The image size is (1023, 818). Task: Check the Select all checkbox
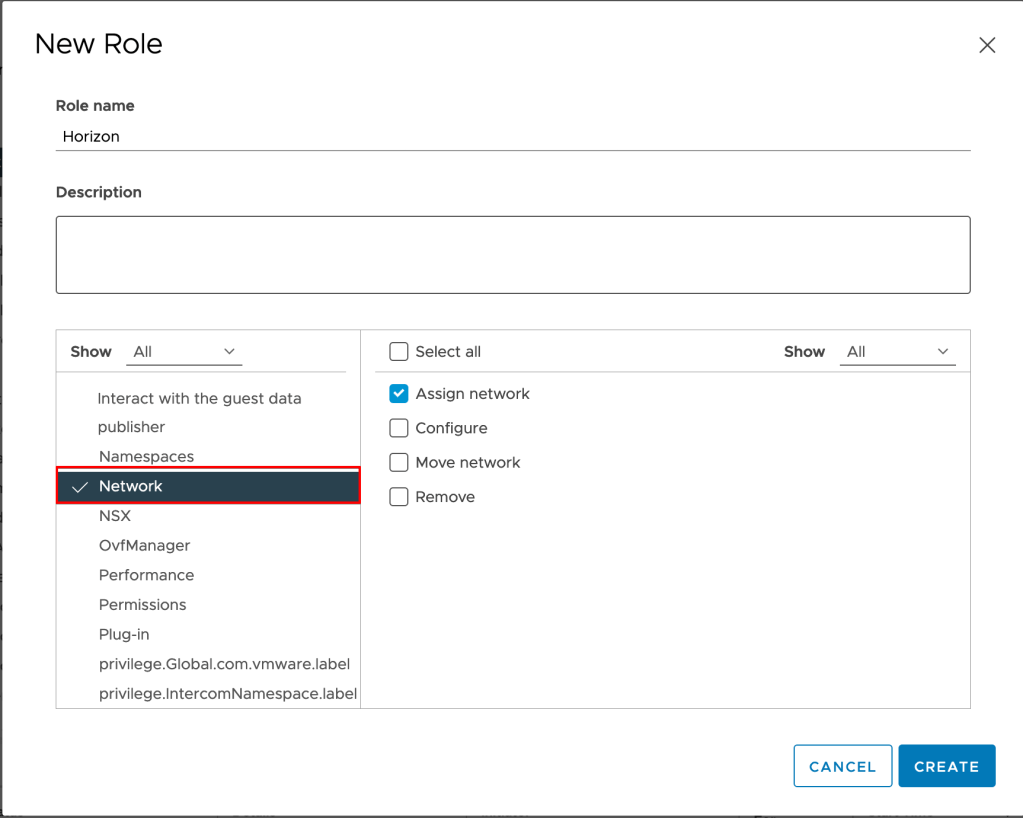[x=399, y=352]
